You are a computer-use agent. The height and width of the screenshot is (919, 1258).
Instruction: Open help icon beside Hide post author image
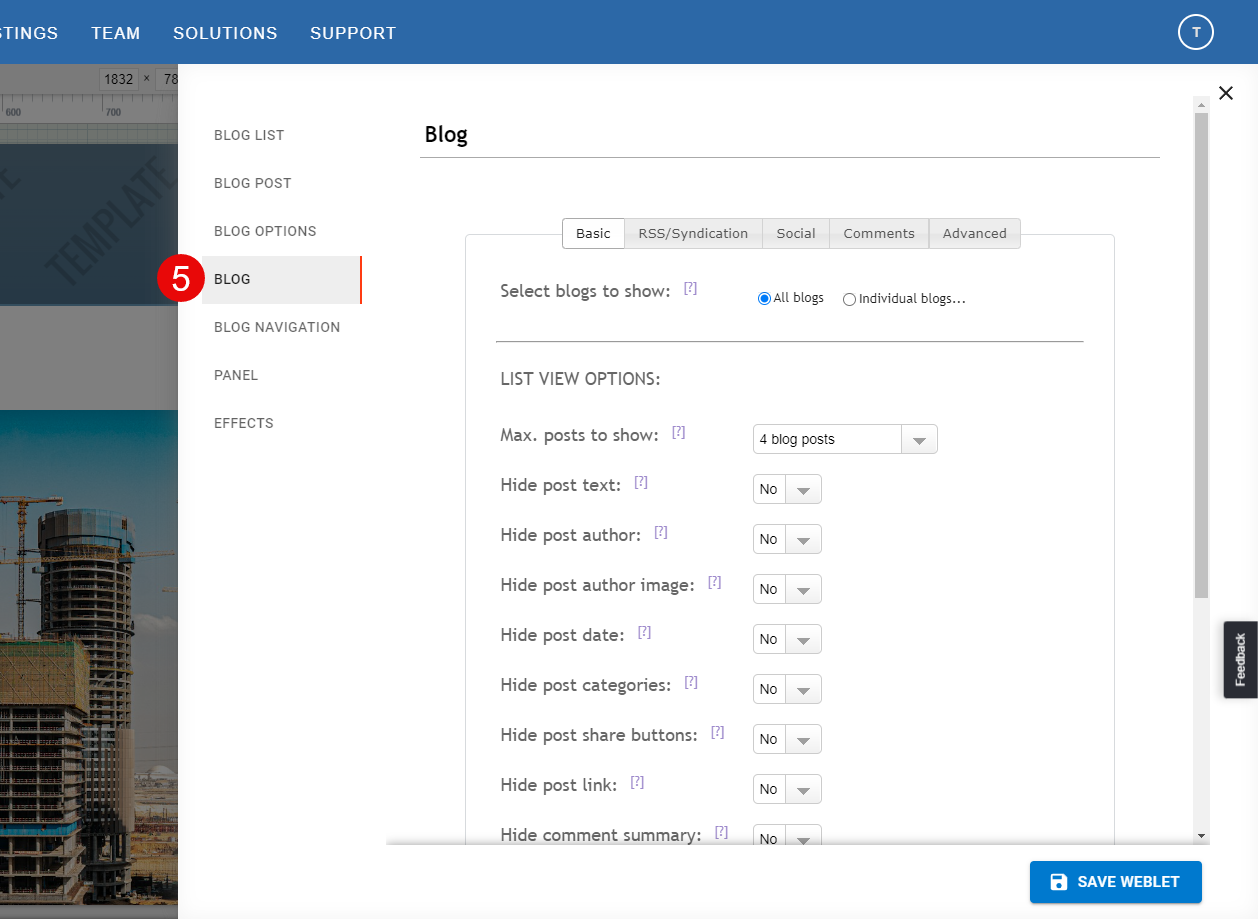(x=714, y=582)
